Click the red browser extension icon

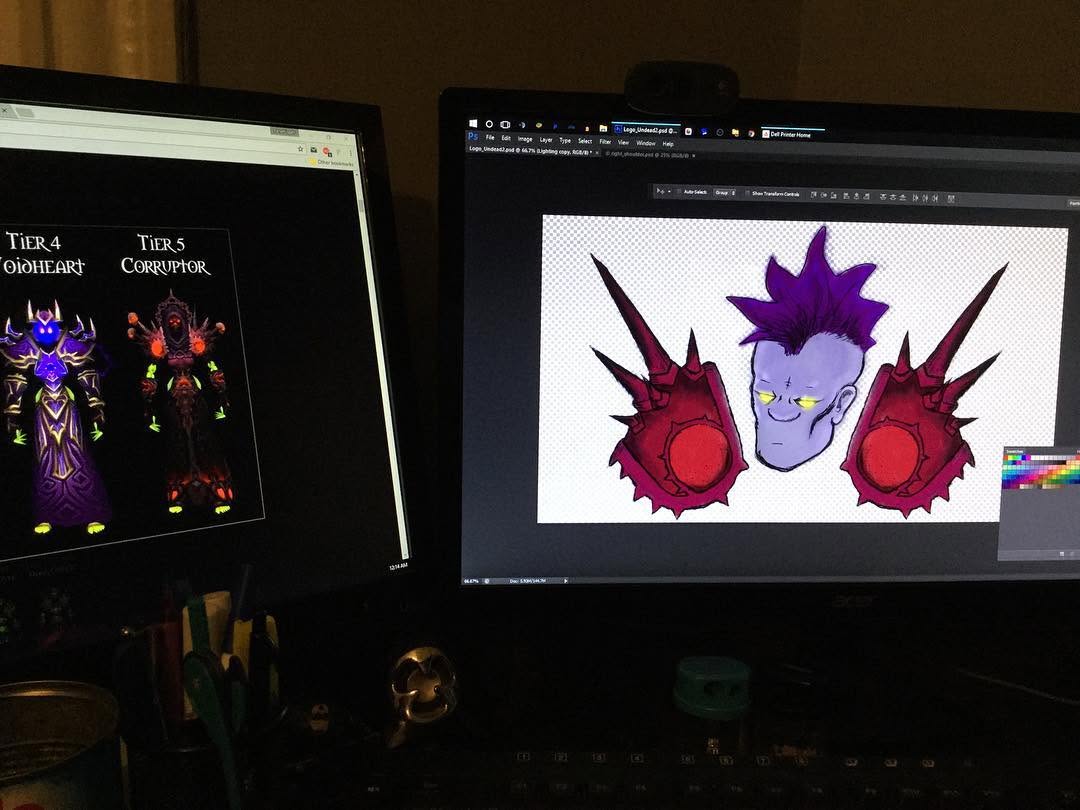[x=327, y=149]
